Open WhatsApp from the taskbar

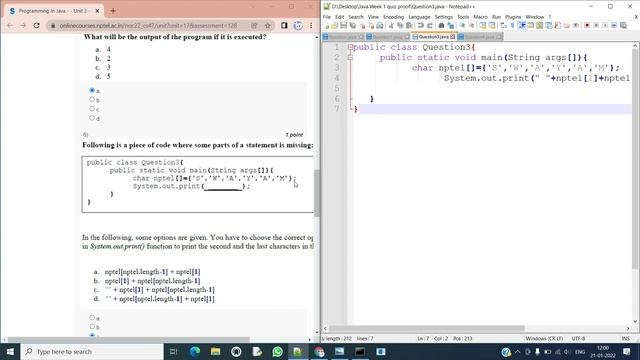click(x=278, y=351)
